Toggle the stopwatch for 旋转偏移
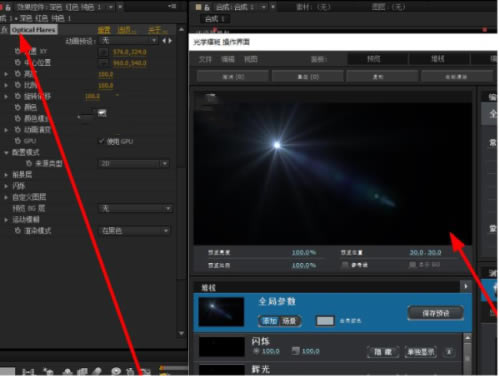The height and width of the screenshot is (378, 500). tap(18, 96)
